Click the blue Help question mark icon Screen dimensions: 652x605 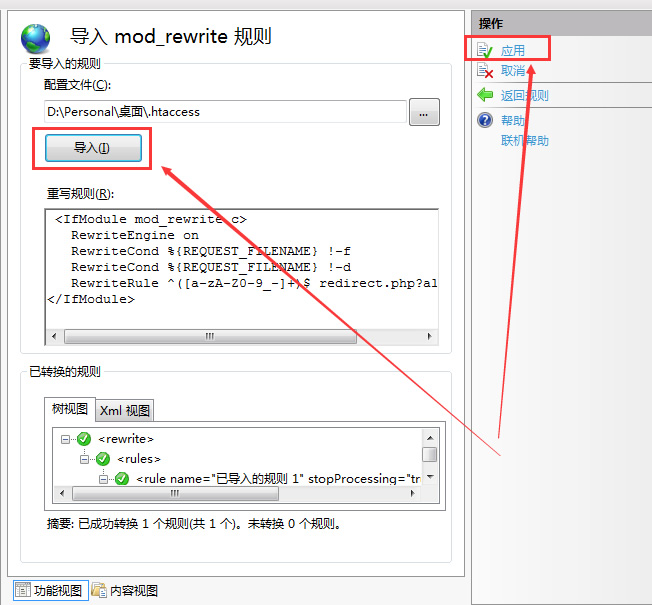[485, 120]
